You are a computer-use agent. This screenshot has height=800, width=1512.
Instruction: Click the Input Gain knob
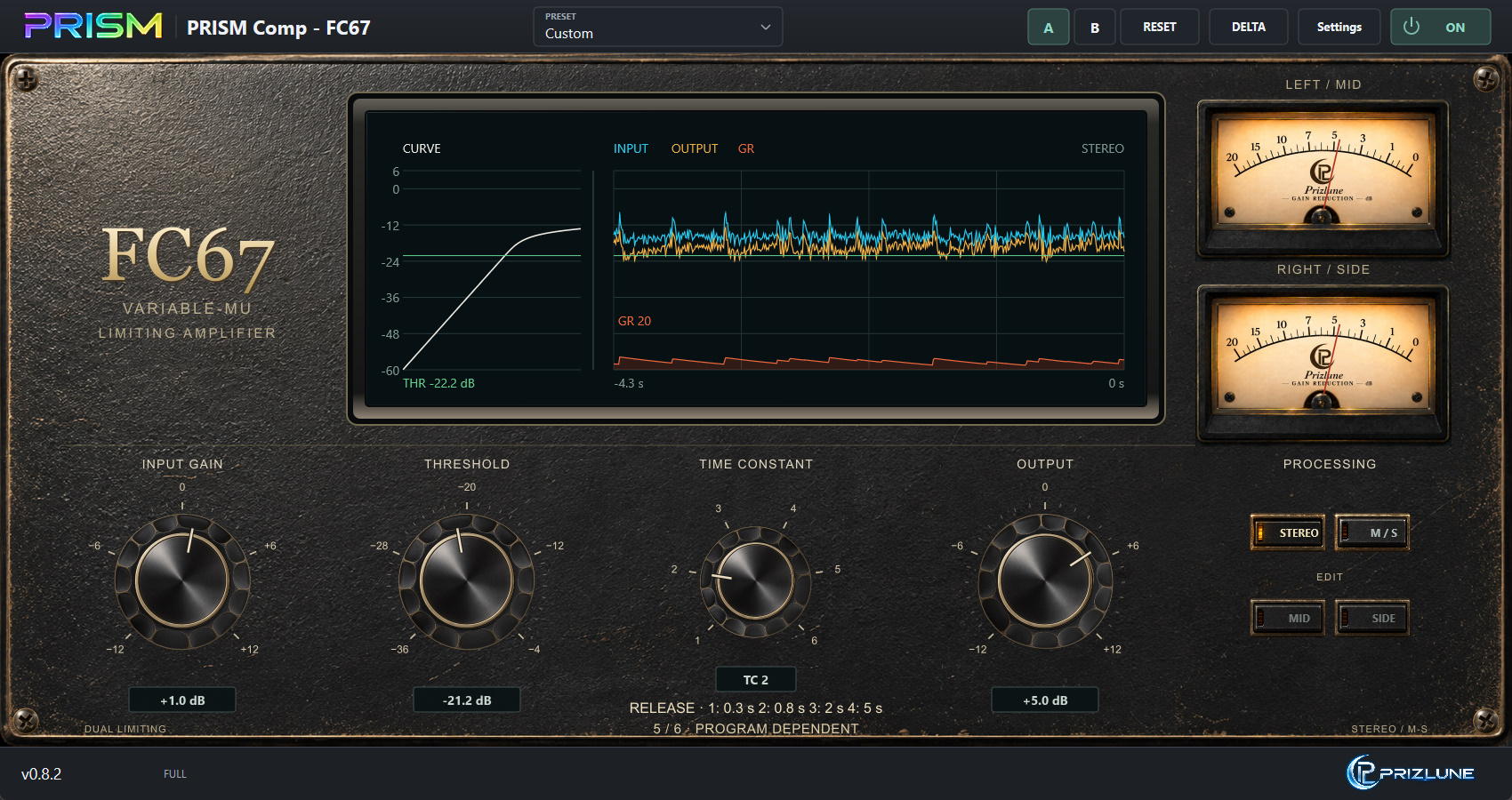tap(182, 580)
